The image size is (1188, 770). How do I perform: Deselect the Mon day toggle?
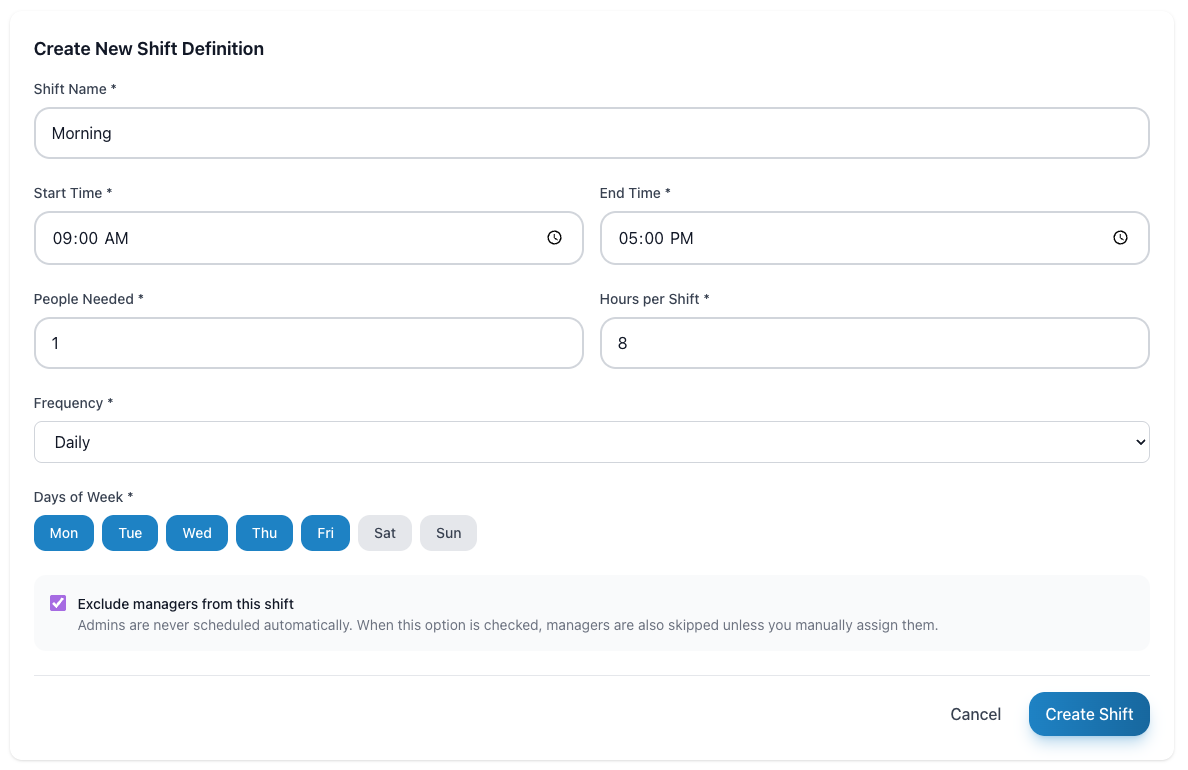coord(63,533)
